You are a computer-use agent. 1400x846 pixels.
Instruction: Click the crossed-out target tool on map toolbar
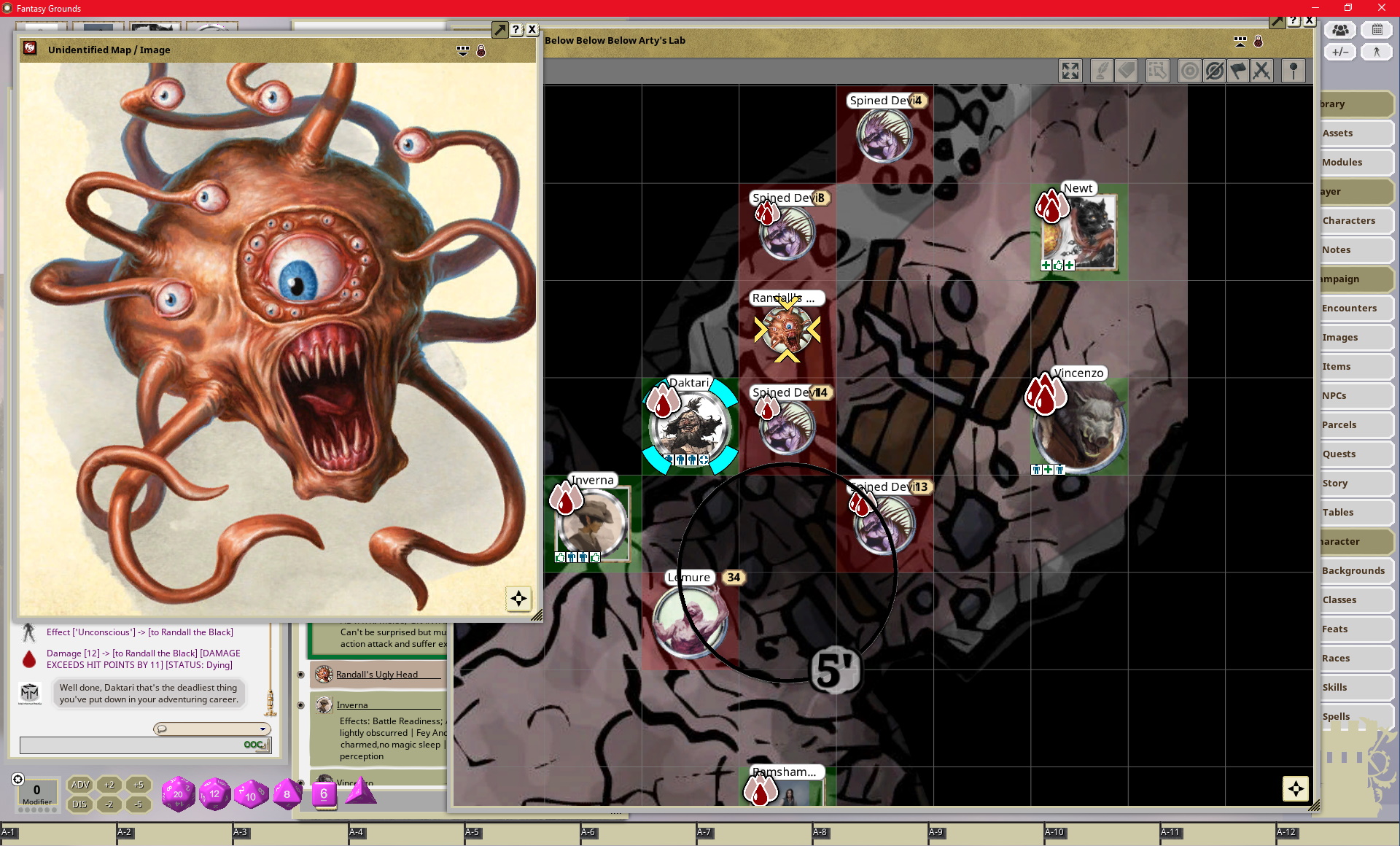point(1214,71)
